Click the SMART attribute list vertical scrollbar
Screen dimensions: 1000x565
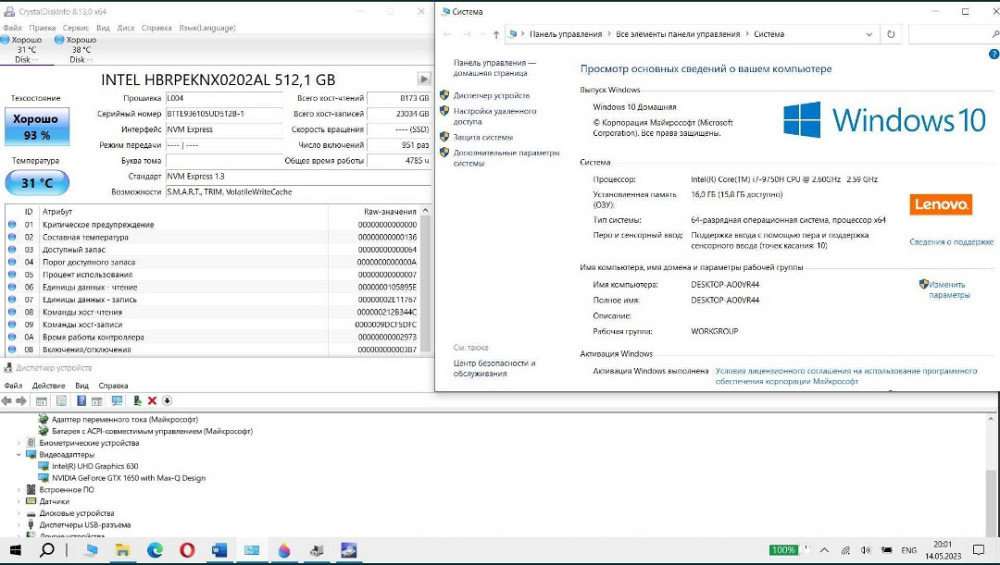coord(425,281)
